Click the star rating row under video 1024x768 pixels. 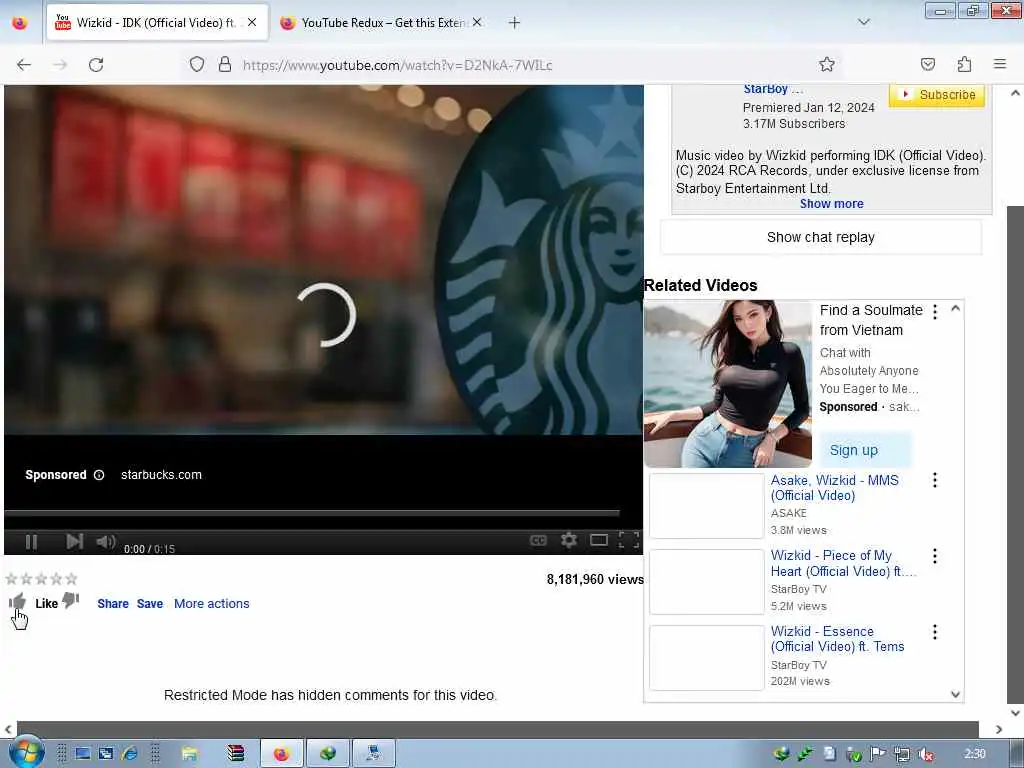click(41, 579)
